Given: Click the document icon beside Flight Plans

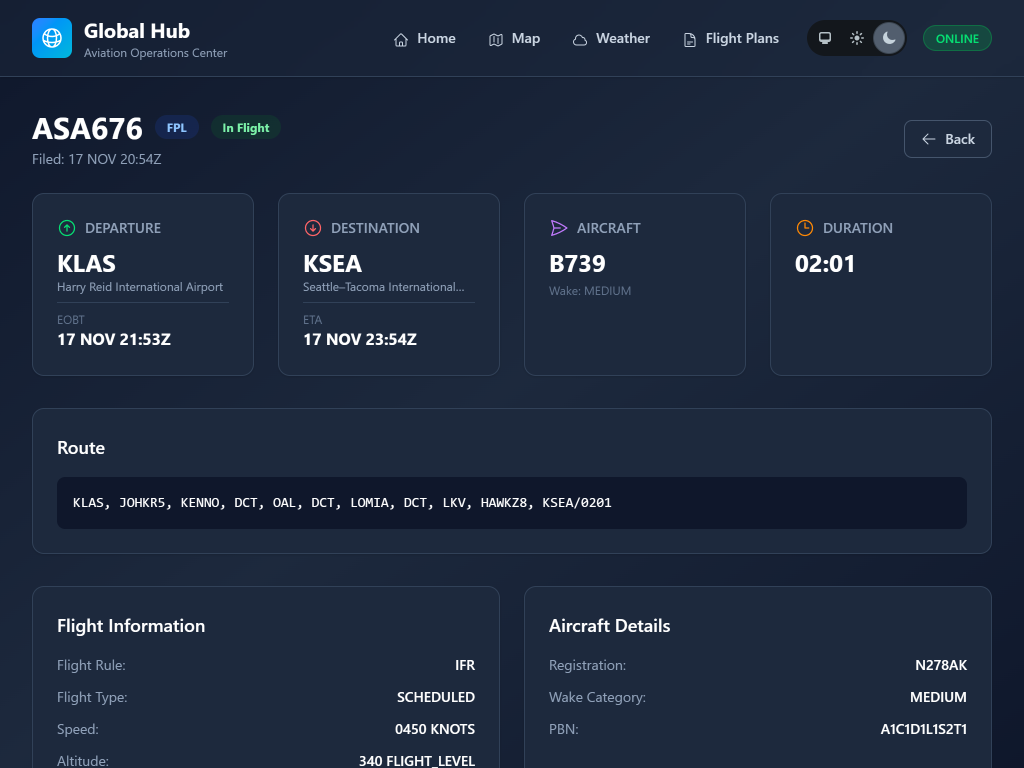Looking at the screenshot, I should pyautogui.click(x=690, y=39).
